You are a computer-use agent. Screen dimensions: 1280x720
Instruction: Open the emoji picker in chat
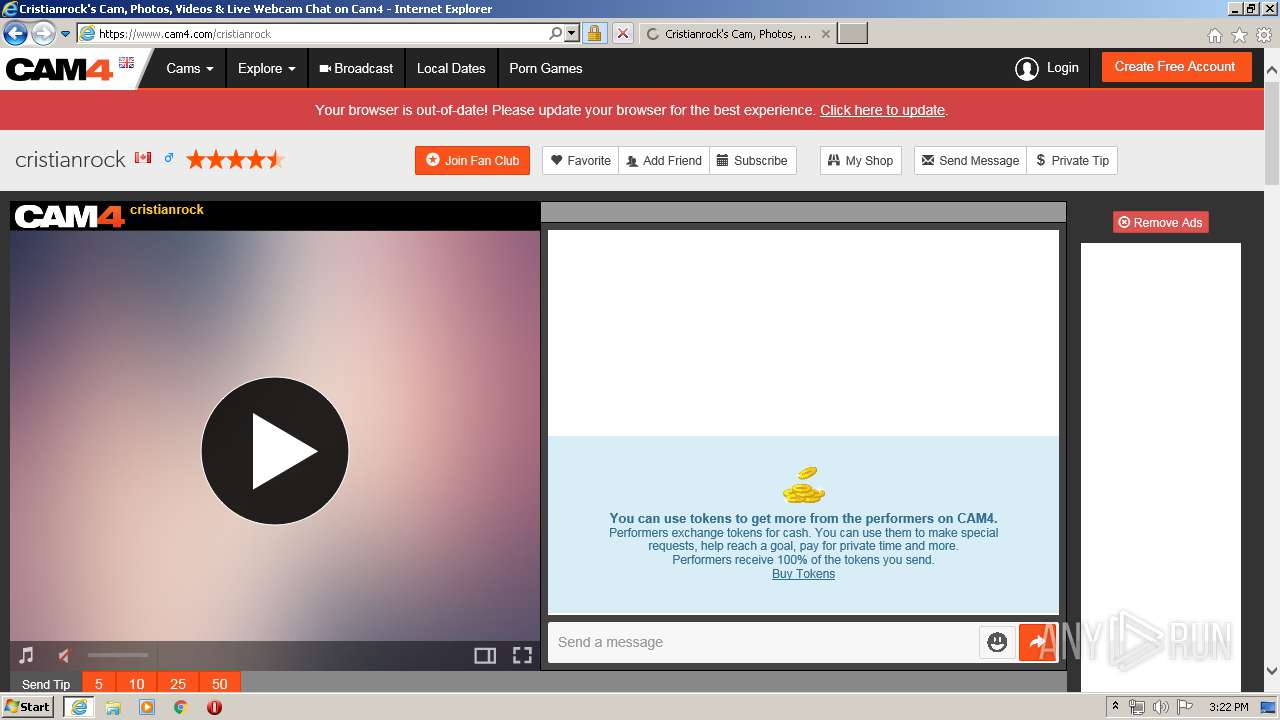coord(997,642)
